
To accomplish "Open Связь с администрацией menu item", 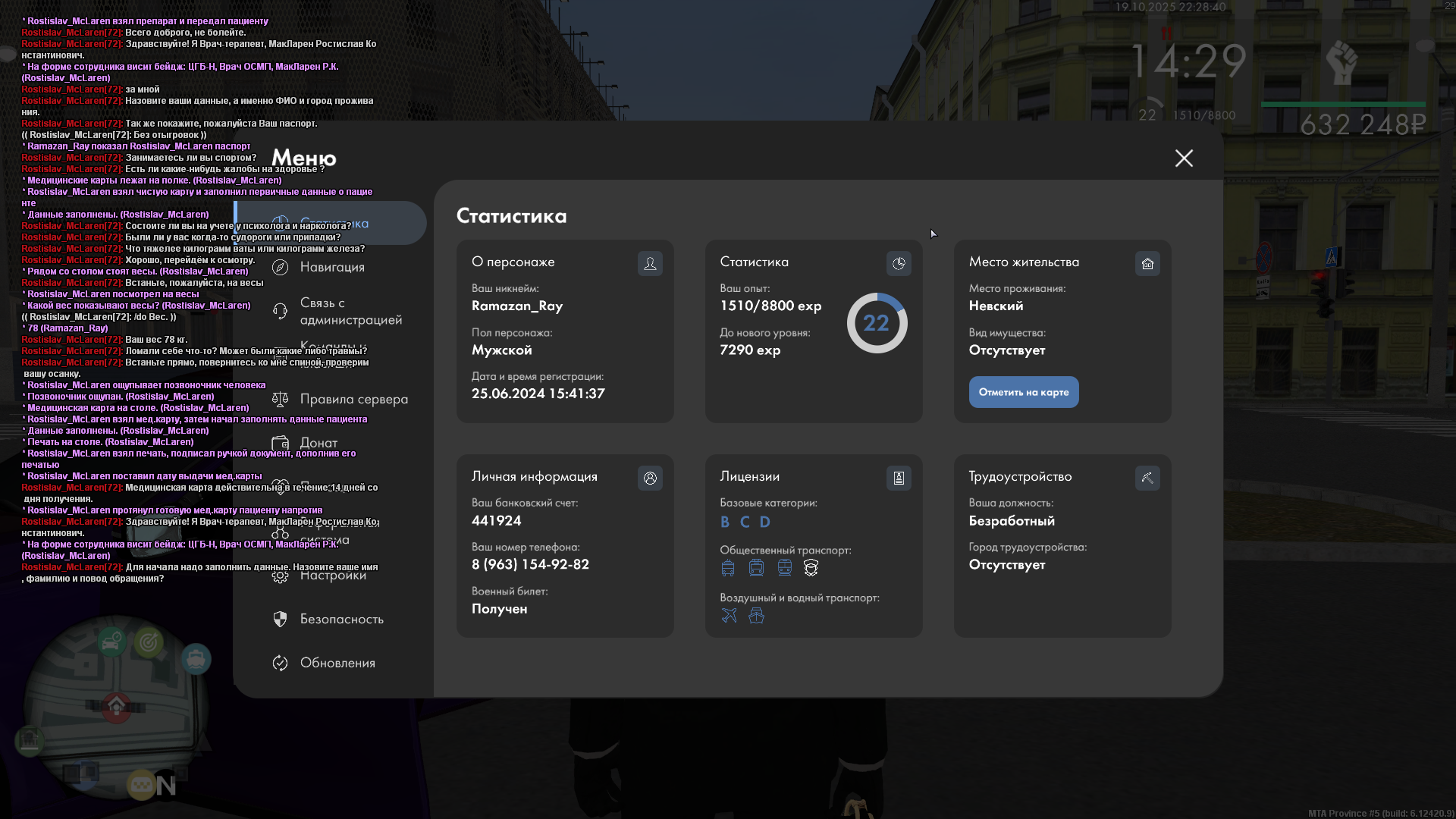I will pos(350,311).
